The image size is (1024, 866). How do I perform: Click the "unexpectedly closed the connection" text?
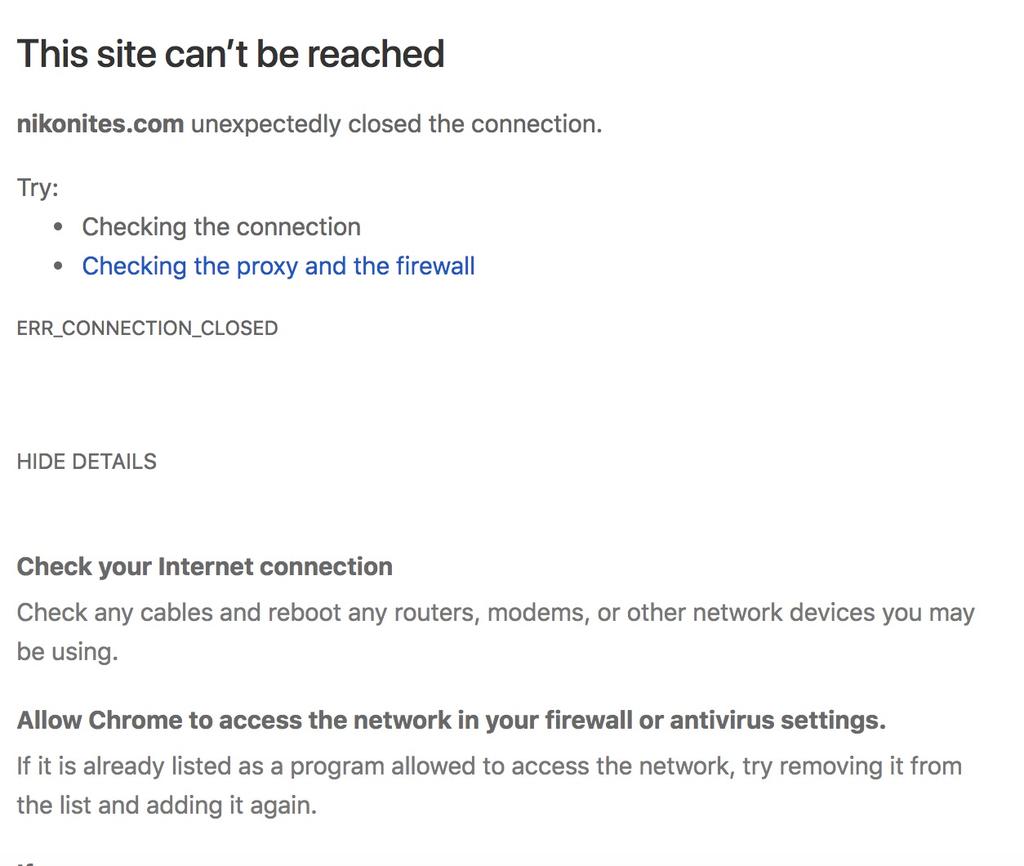[x=396, y=124]
